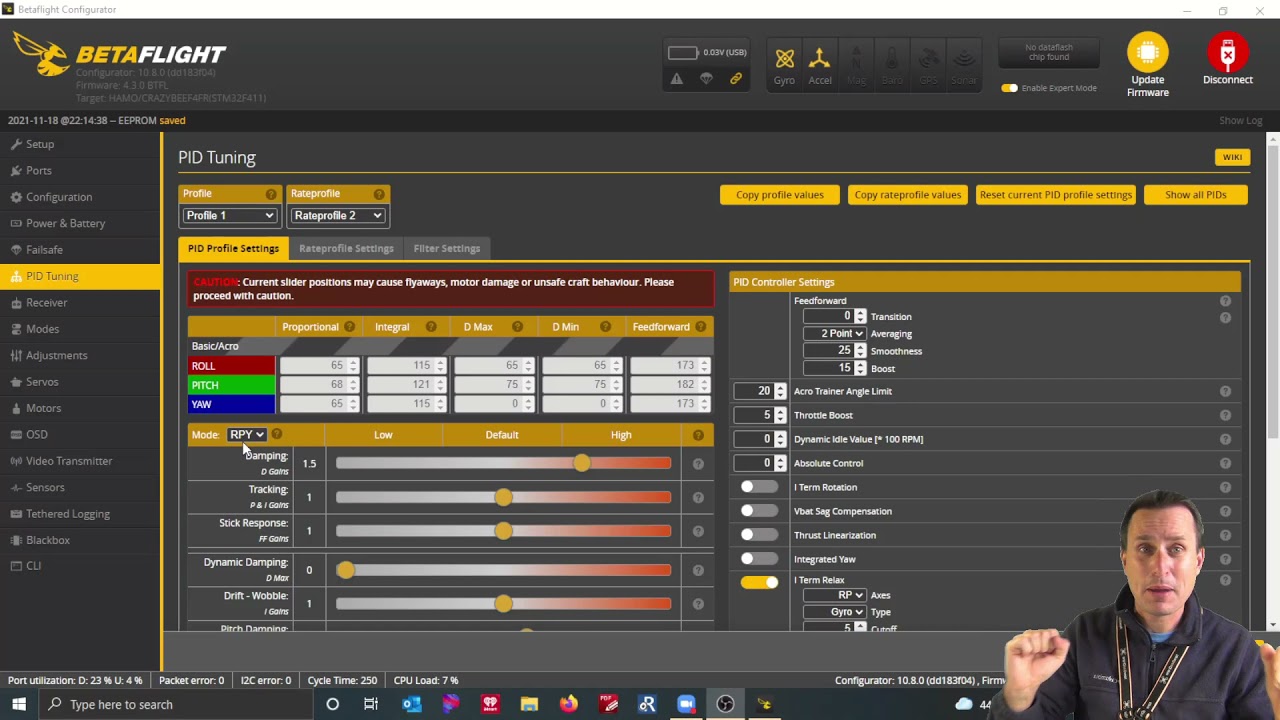Open the CLI sidebar tab

pyautogui.click(x=80, y=566)
